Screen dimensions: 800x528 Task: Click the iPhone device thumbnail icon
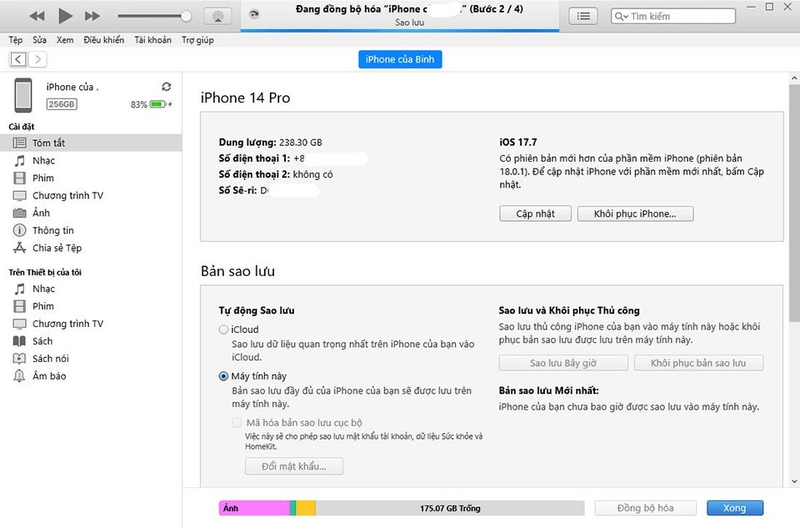pyautogui.click(x=23, y=95)
